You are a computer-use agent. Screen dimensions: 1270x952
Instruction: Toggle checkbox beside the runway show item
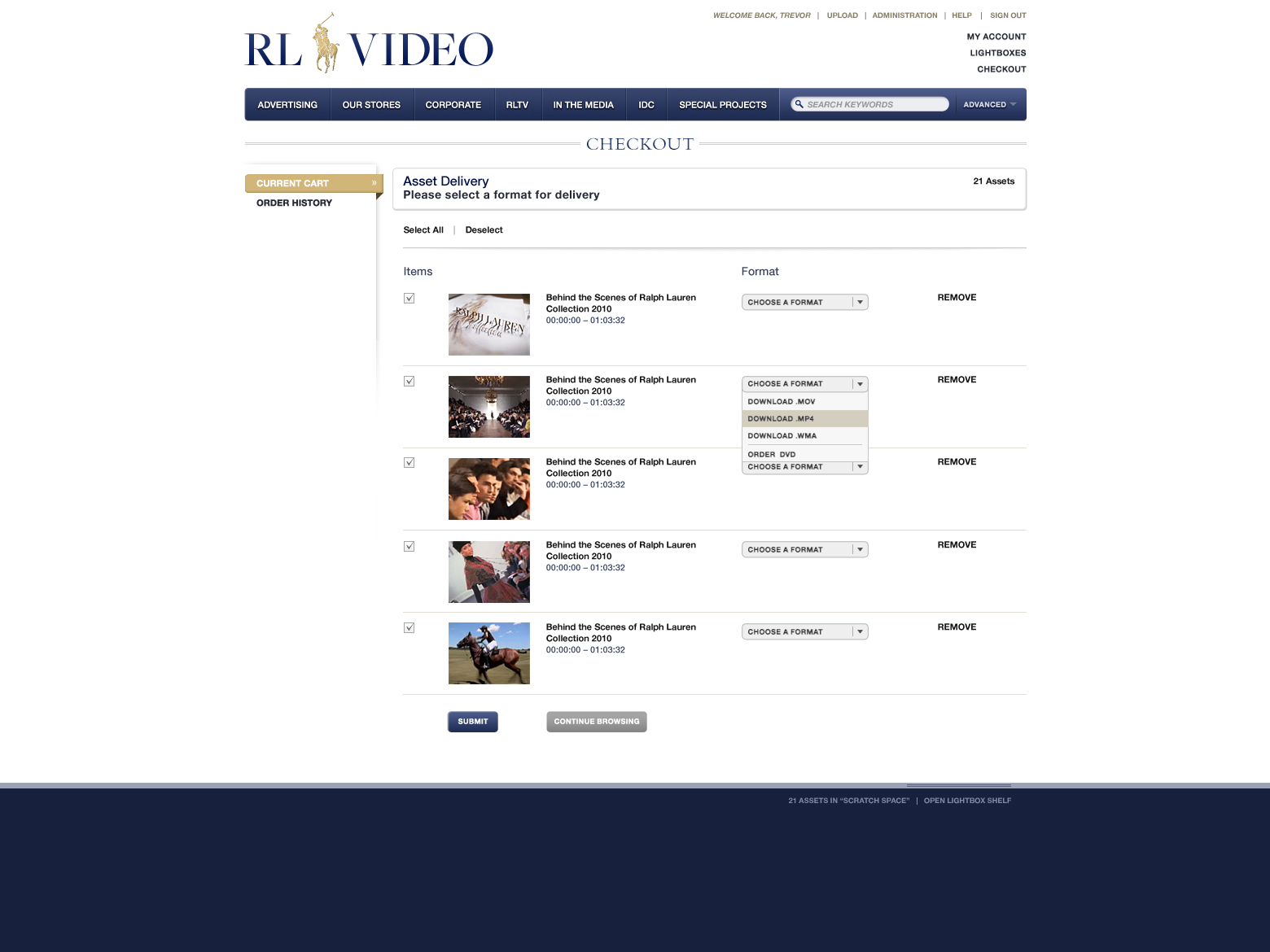409,381
